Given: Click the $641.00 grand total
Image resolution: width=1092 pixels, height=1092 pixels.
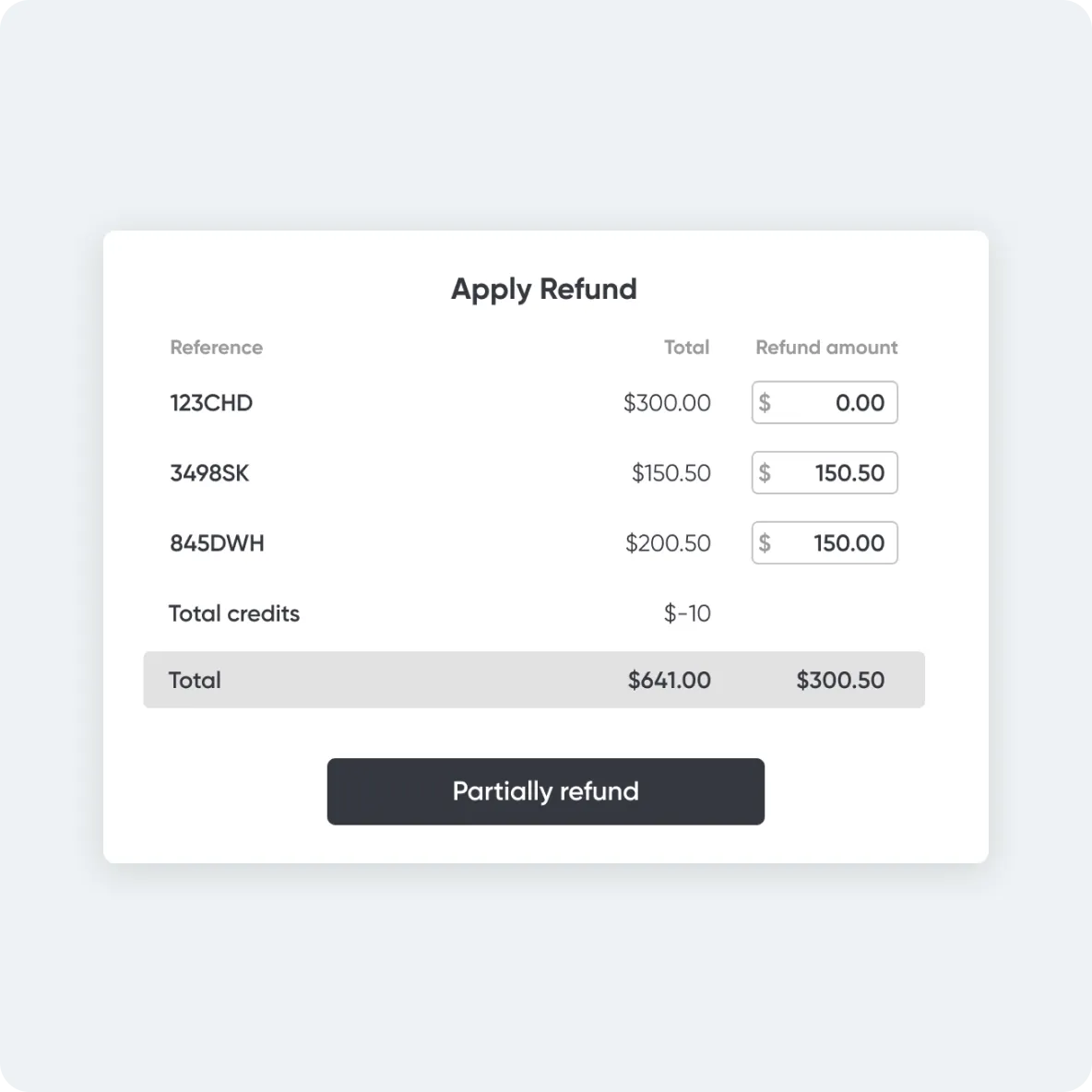Looking at the screenshot, I should click(x=669, y=681).
